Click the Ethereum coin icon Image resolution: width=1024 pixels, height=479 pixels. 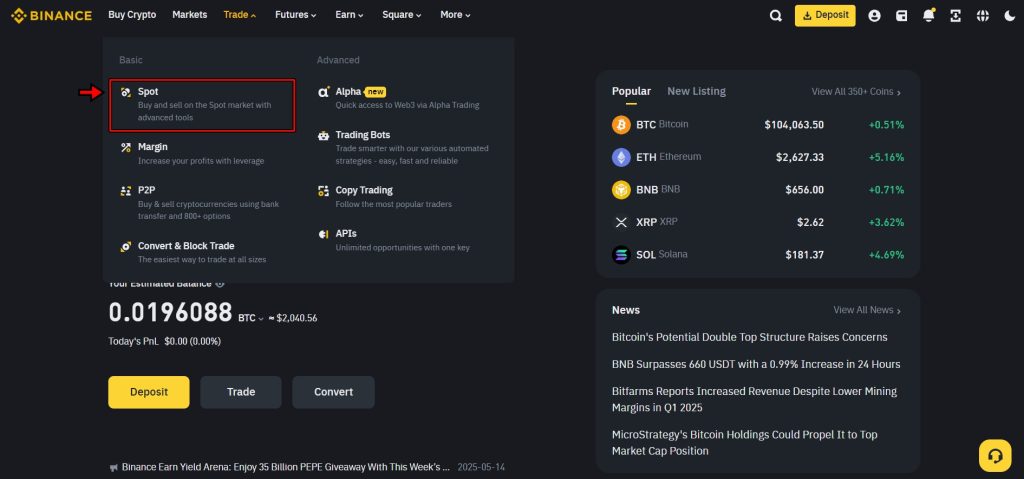[x=621, y=157]
